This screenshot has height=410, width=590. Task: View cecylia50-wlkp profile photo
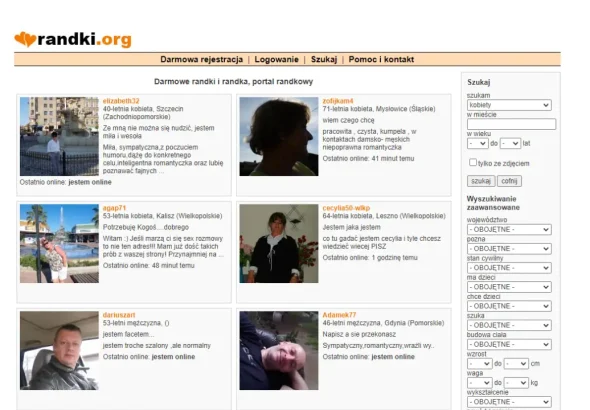point(279,243)
